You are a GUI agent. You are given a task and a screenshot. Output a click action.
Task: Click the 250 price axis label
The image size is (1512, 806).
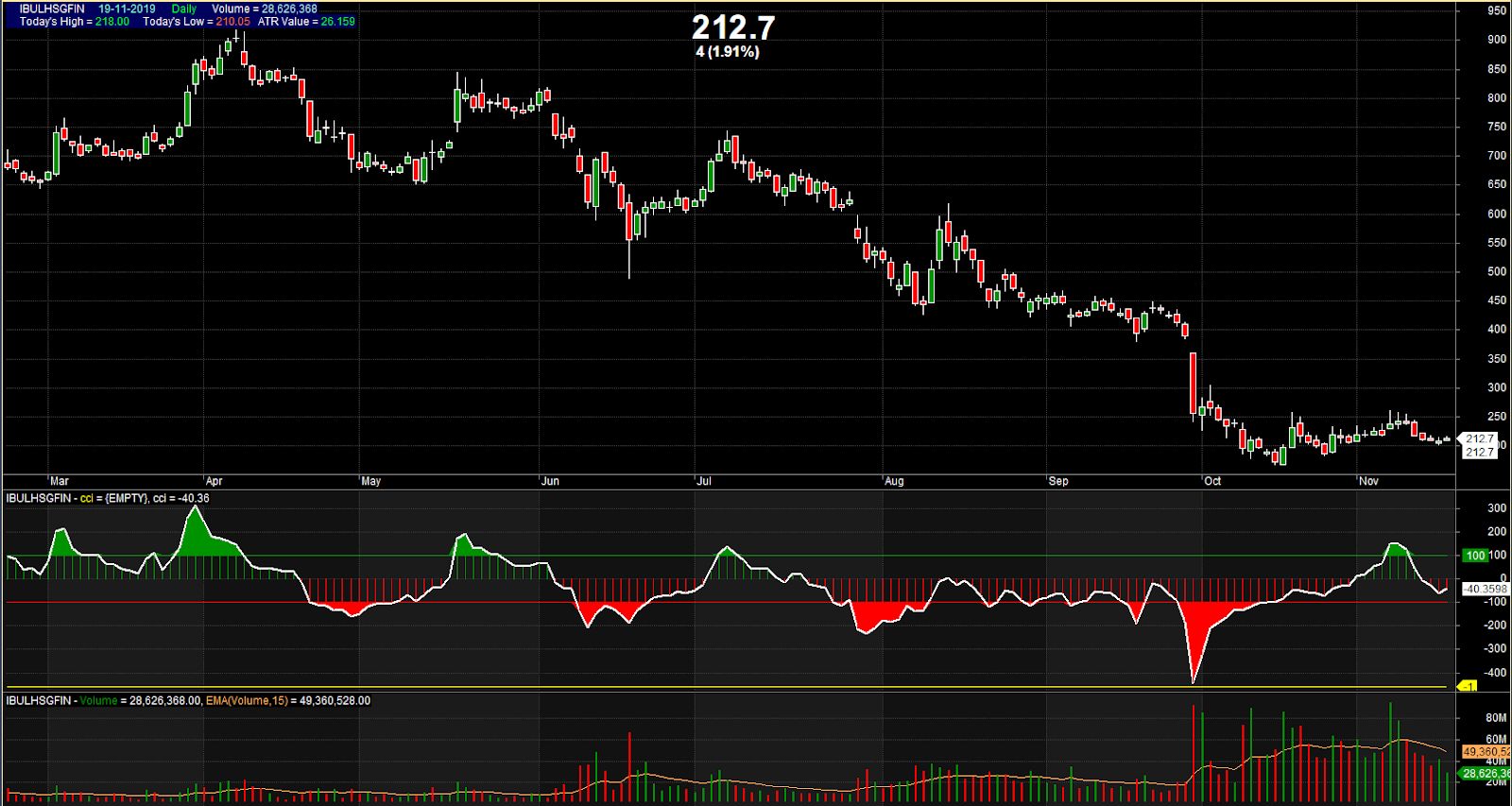[x=1497, y=417]
